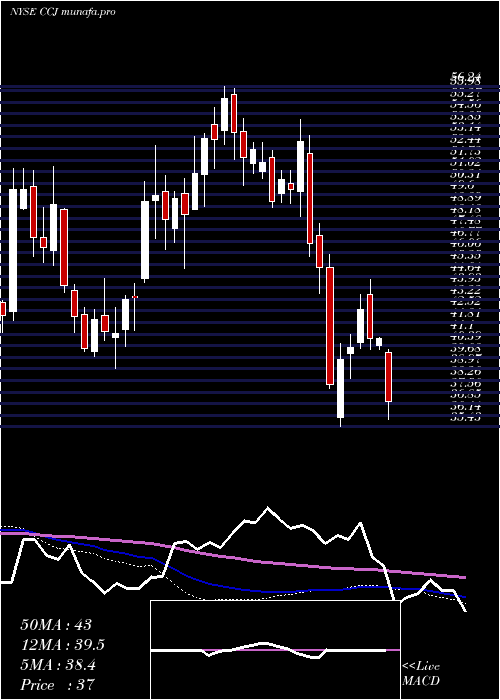Open the <<Live MACD label
The height and width of the screenshot is (700, 500).
421,674
